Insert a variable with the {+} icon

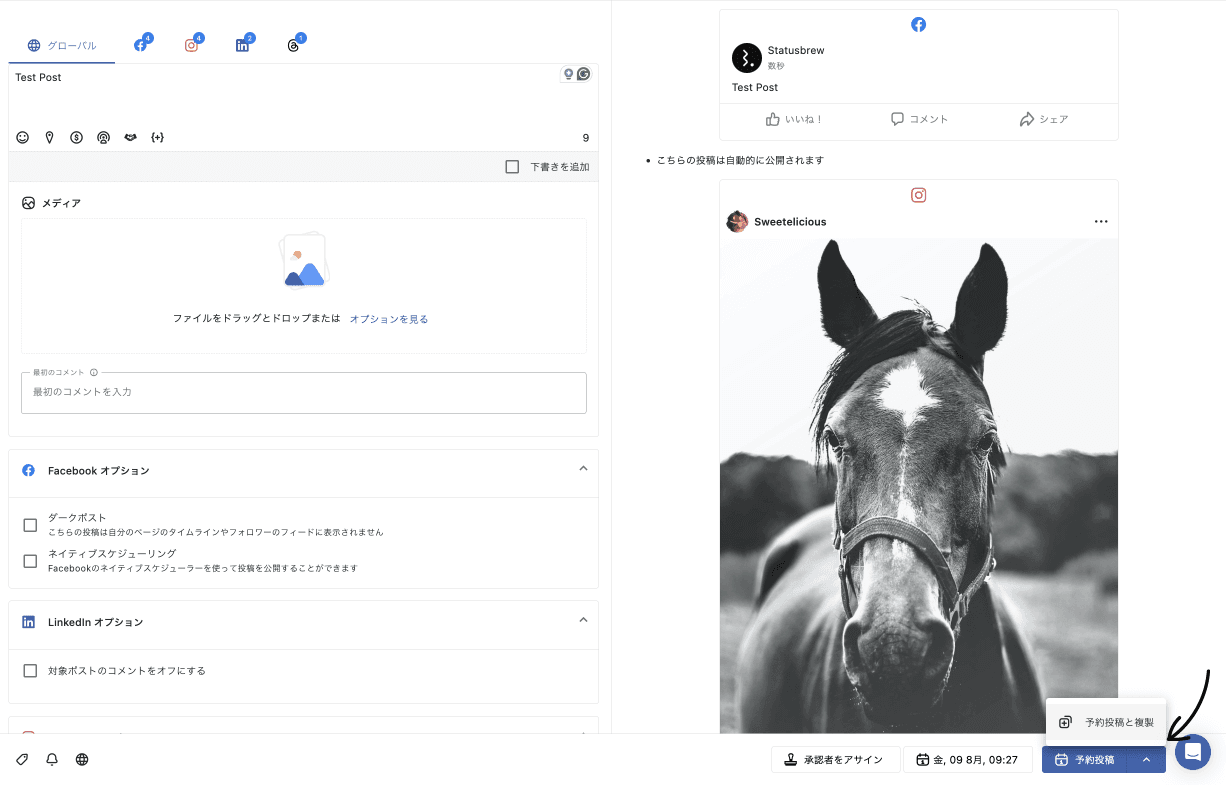[x=157, y=138]
